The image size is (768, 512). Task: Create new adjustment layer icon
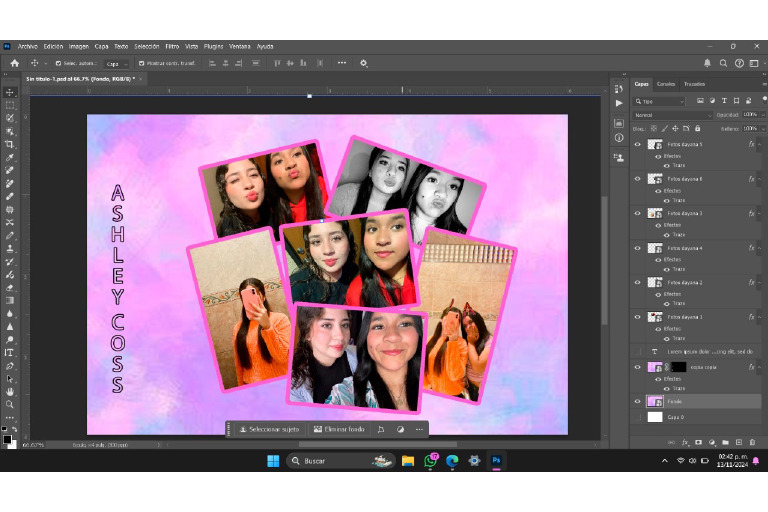click(x=712, y=442)
